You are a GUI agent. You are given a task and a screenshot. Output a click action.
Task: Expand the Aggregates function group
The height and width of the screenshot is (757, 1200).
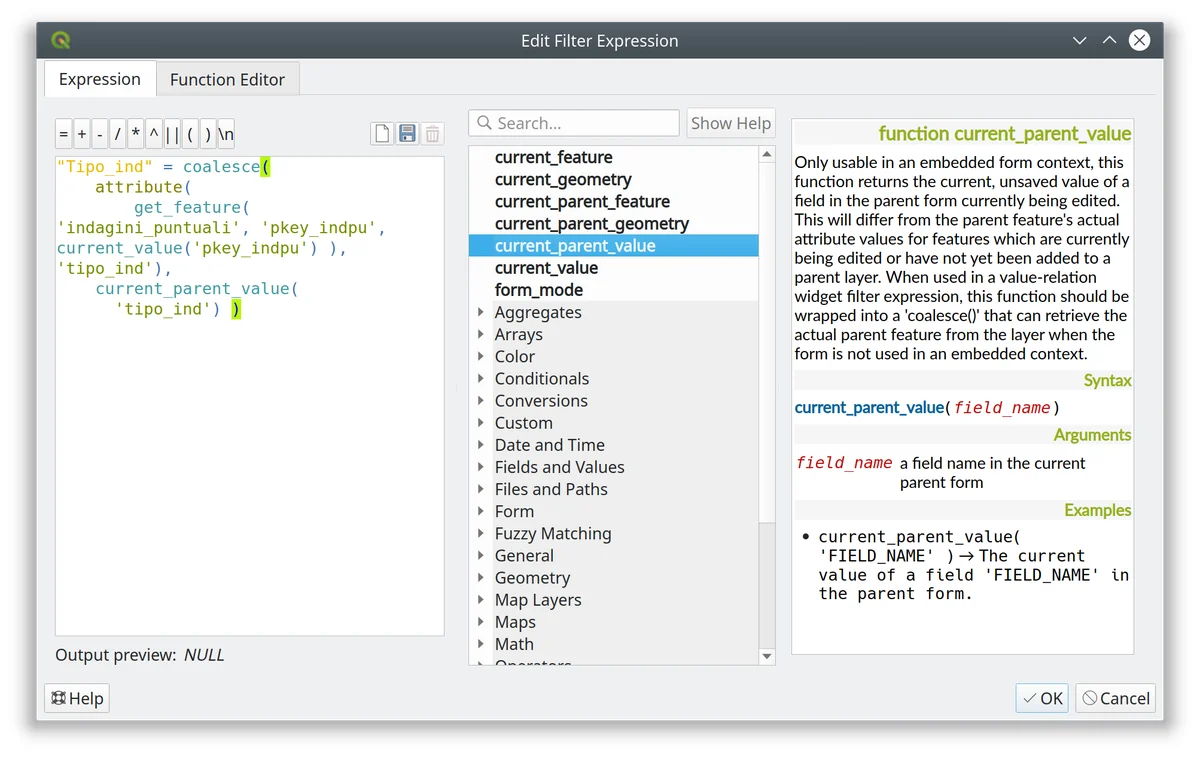(481, 312)
